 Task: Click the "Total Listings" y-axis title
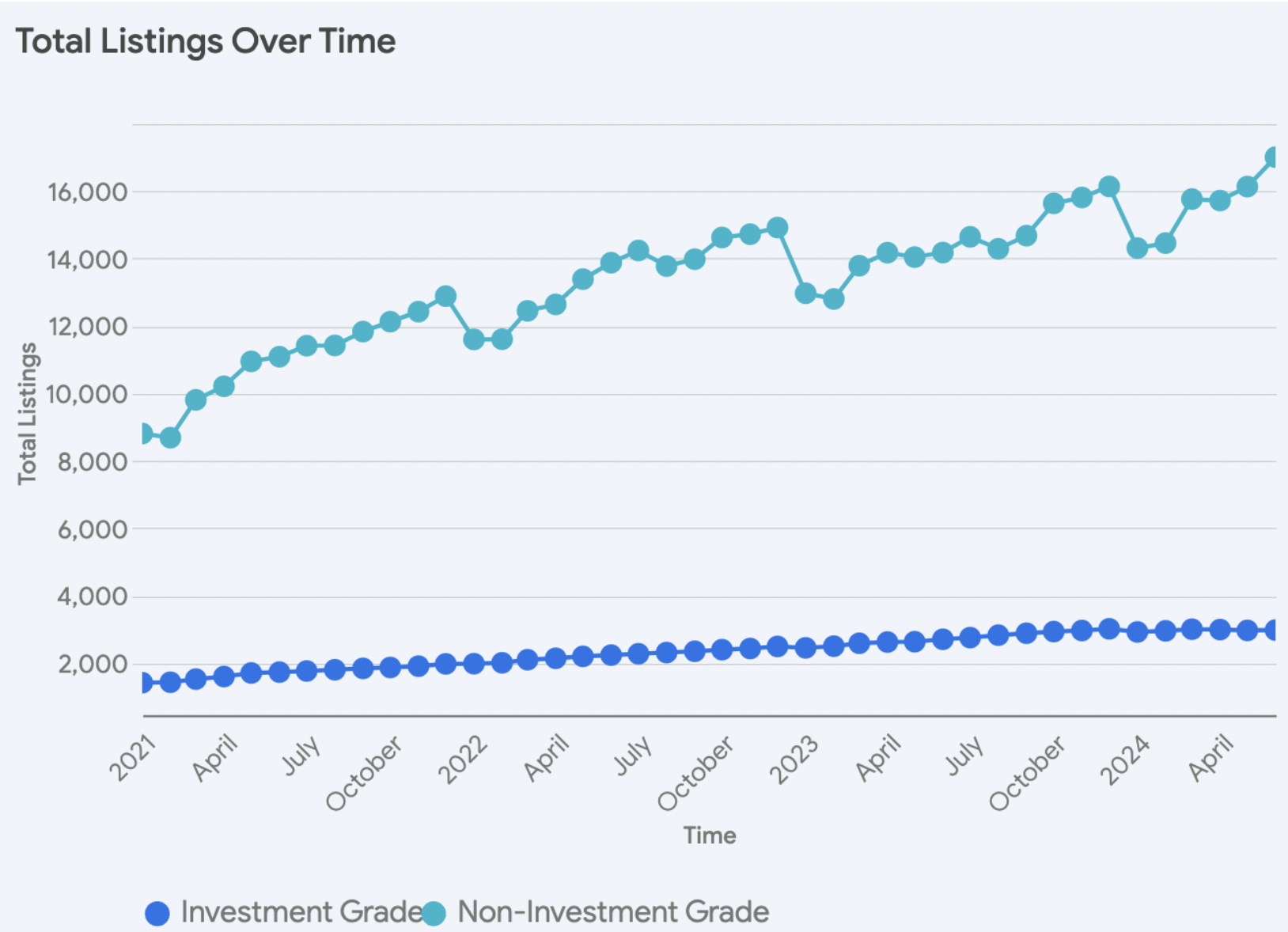tap(28, 413)
